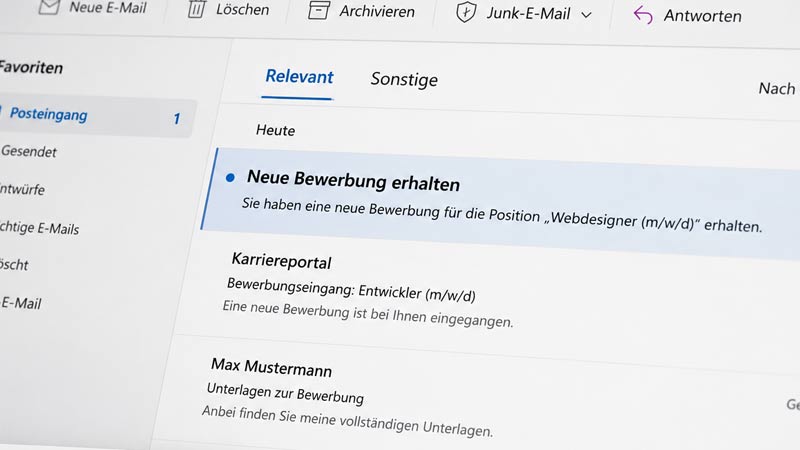Switch to the Relevant tab
The height and width of the screenshot is (450, 800).
pyautogui.click(x=299, y=77)
